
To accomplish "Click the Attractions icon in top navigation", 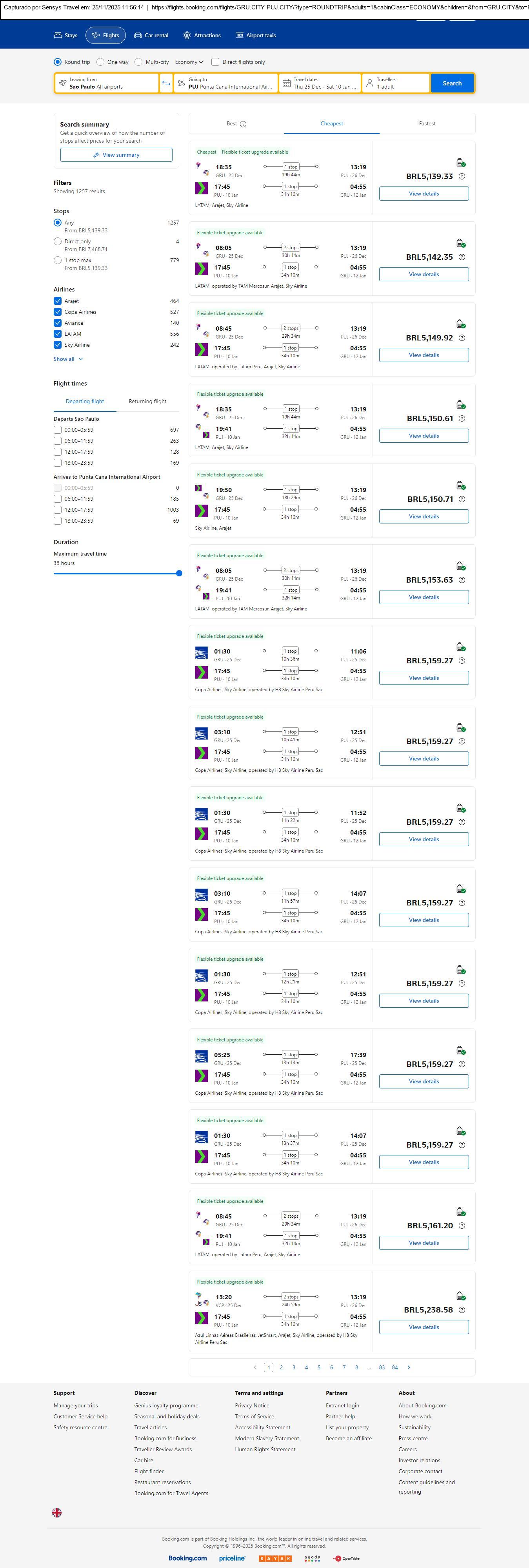I will pos(187,35).
